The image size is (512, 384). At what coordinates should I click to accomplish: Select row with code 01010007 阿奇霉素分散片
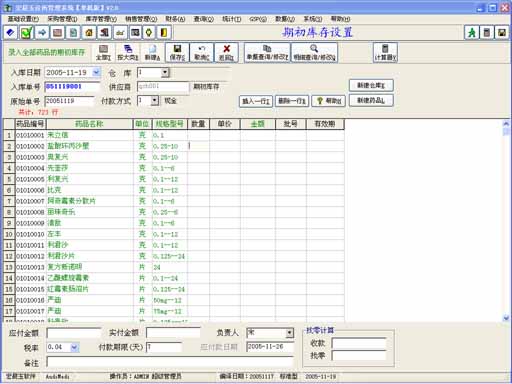(x=174, y=201)
